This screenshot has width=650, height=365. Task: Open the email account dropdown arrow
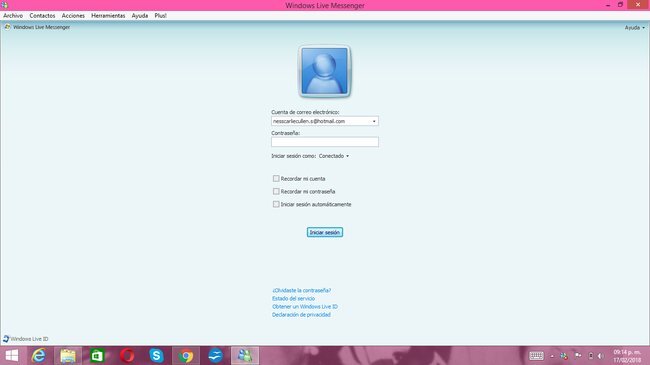(374, 121)
